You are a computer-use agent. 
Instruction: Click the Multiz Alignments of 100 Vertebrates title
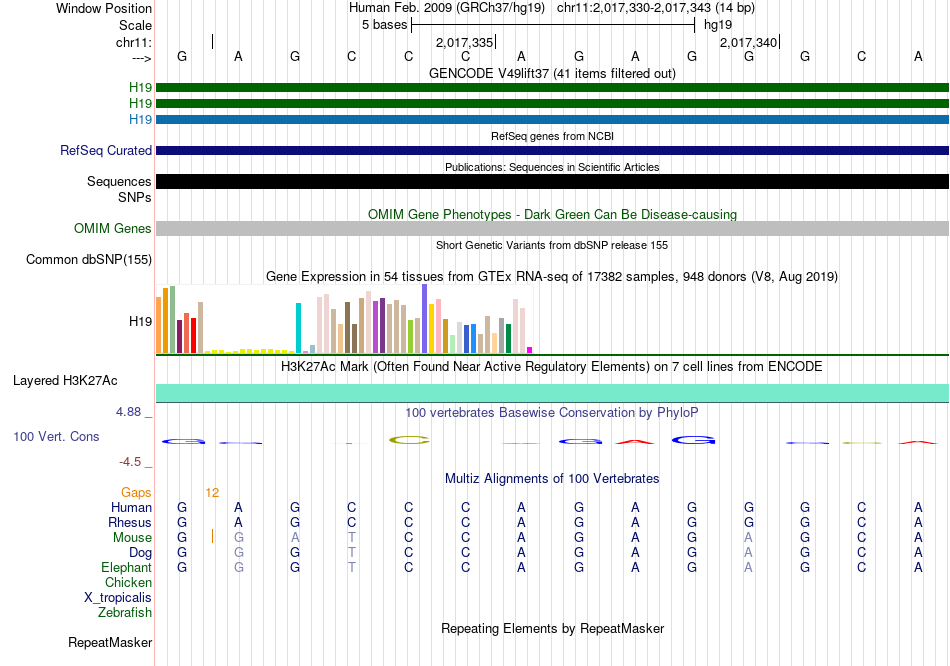[552, 479]
